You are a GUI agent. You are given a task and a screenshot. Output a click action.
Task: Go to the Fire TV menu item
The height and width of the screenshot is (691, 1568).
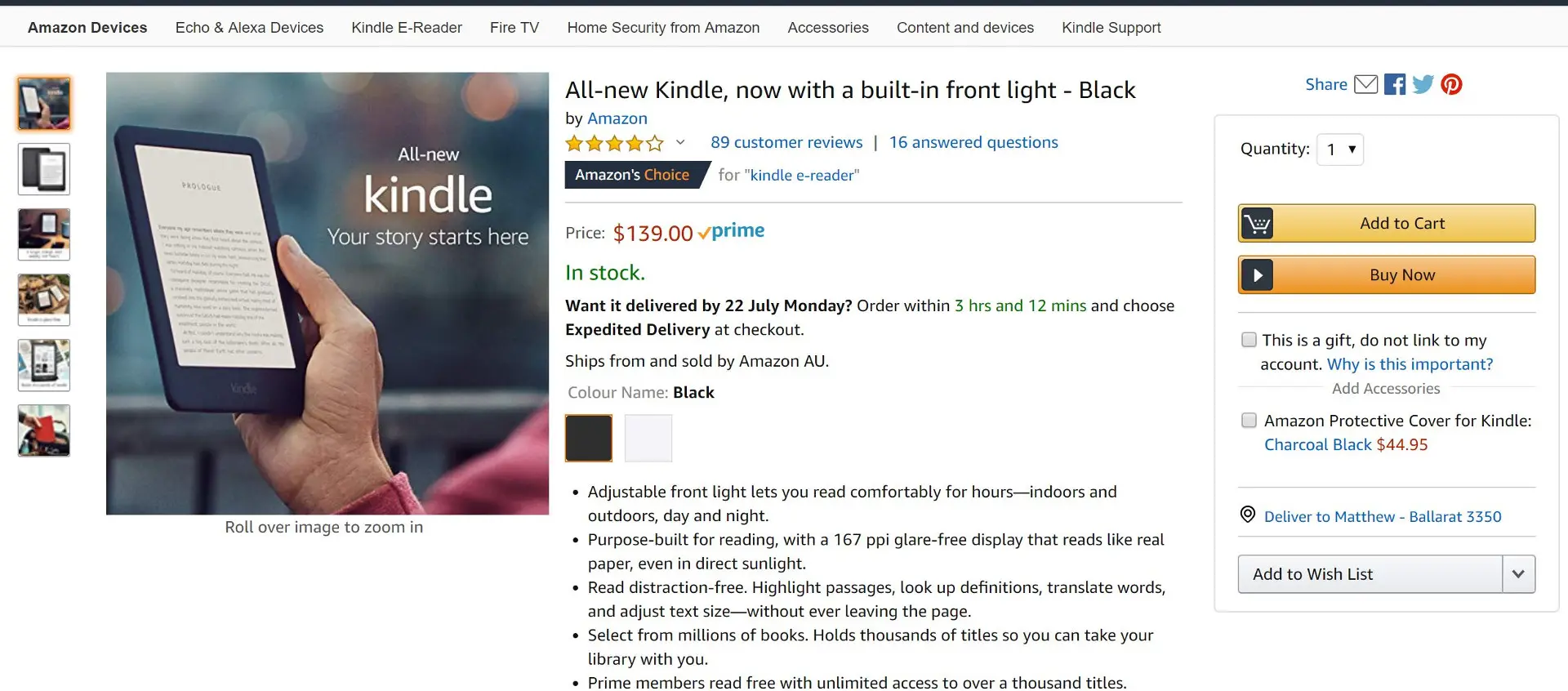pyautogui.click(x=514, y=28)
